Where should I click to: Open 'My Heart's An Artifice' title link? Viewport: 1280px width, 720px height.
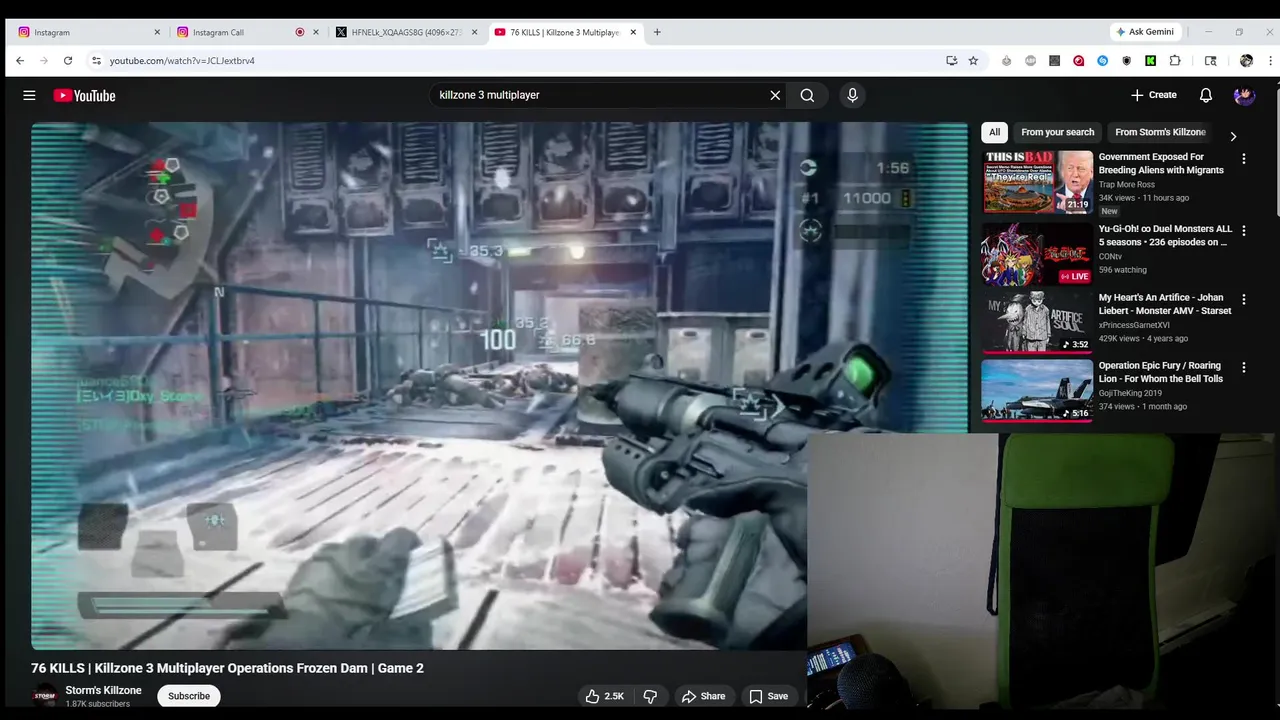click(1165, 304)
